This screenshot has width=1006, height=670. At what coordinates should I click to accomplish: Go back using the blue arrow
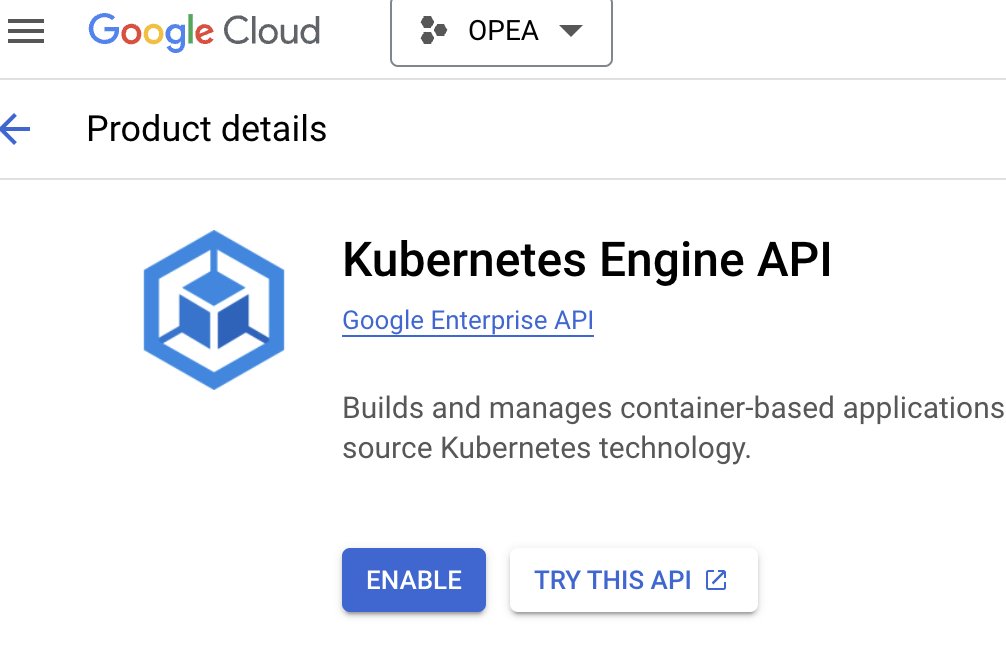point(15,129)
